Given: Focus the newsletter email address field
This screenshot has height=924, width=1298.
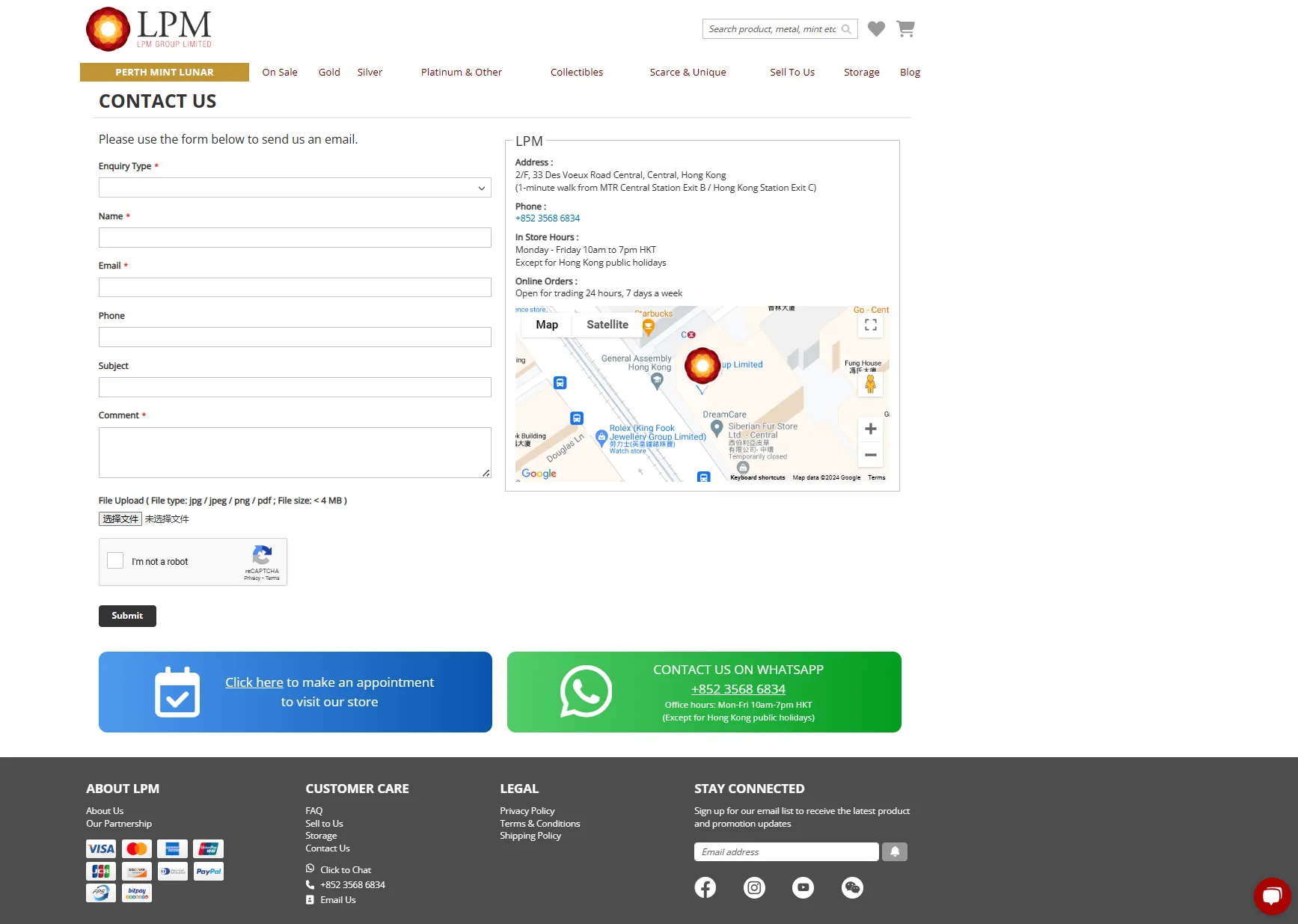Looking at the screenshot, I should tap(786, 852).
